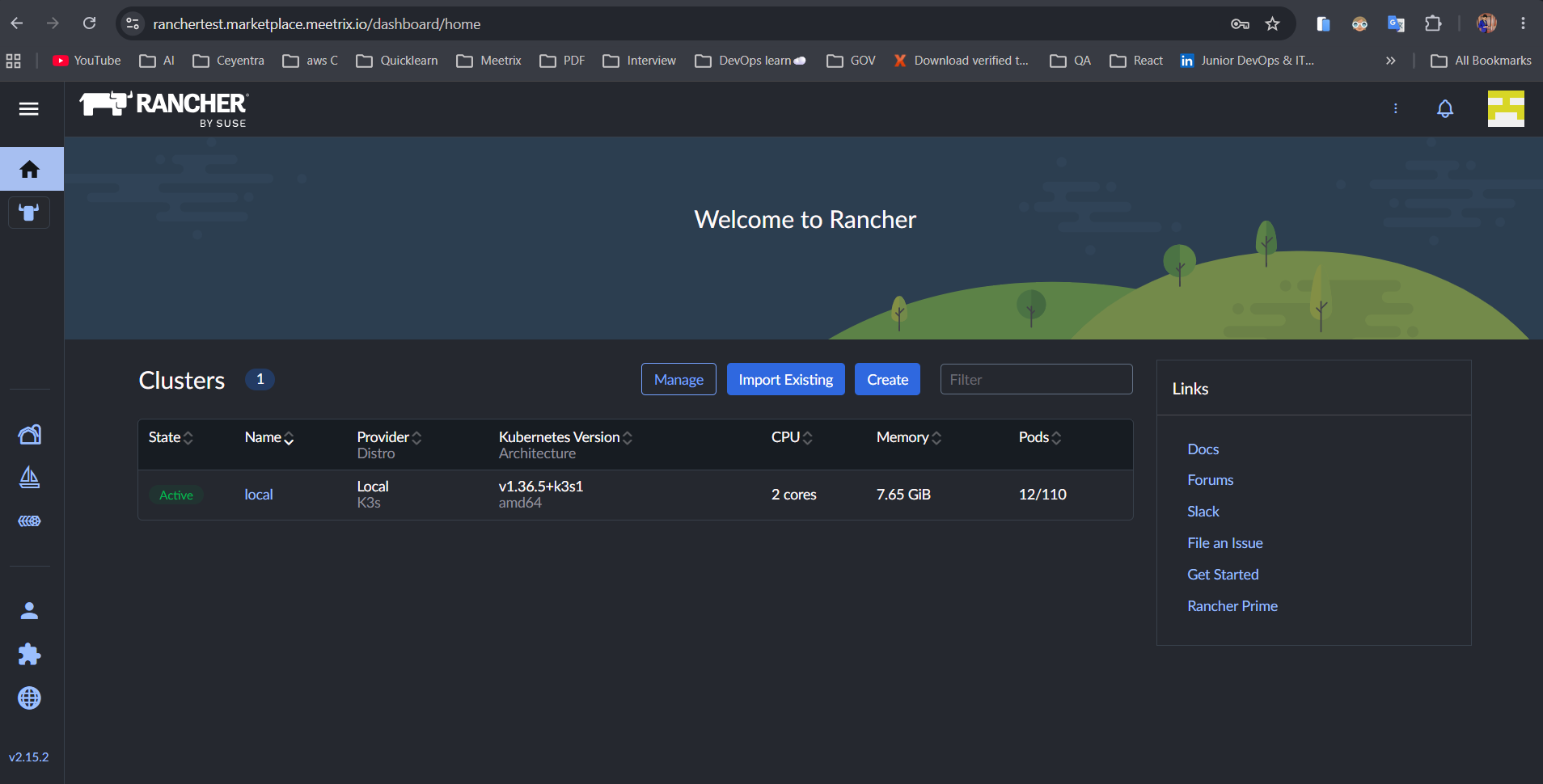Image resolution: width=1543 pixels, height=784 pixels.
Task: Open Continuous Delivery sailboat icon
Action: [x=30, y=478]
